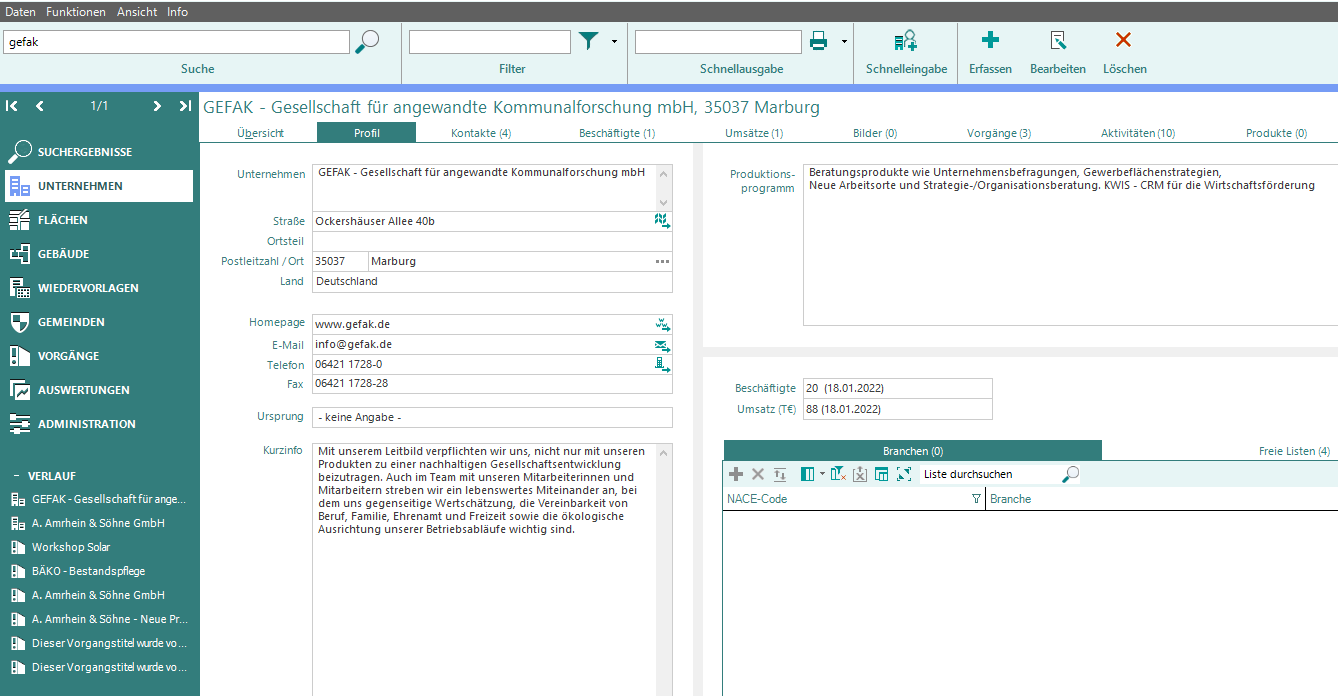Open the Daten menu
This screenshot has height=696, width=1338.
21,12
